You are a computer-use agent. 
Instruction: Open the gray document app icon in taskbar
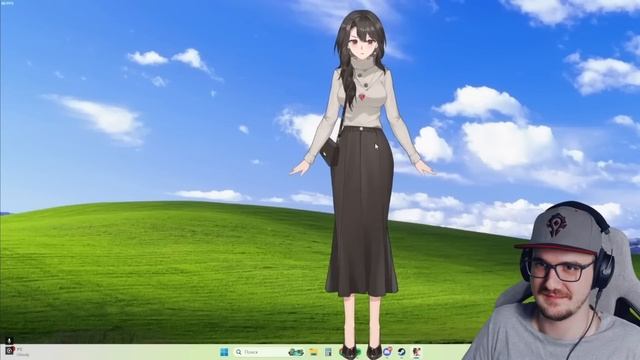(328, 352)
